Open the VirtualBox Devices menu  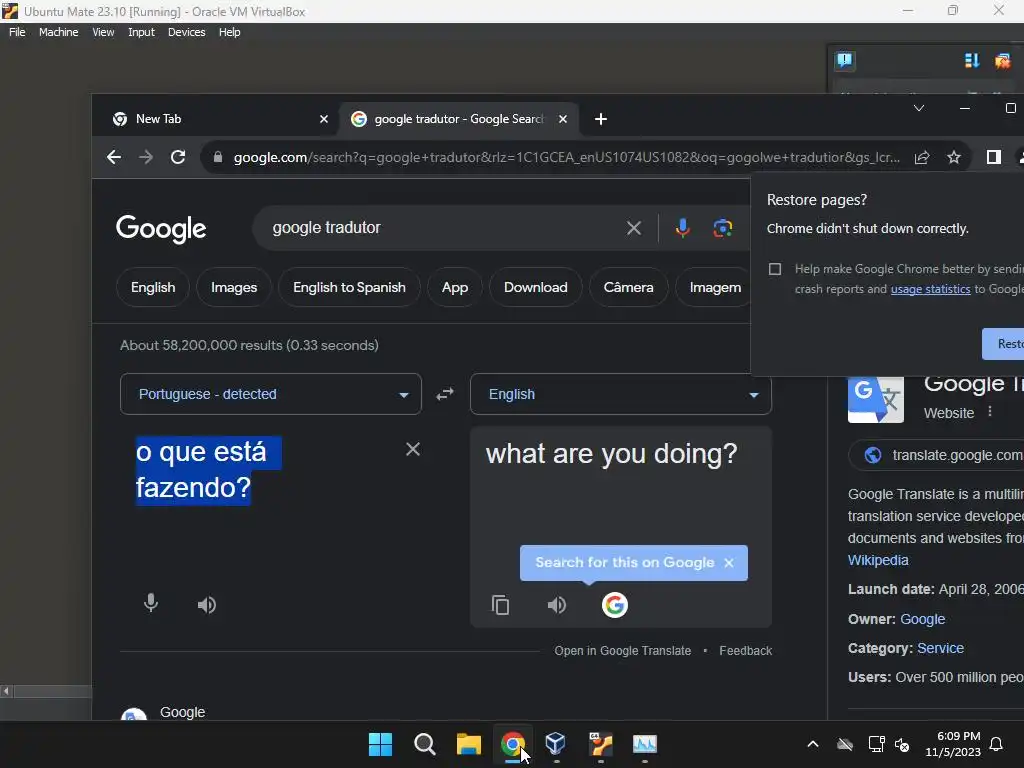pos(186,32)
